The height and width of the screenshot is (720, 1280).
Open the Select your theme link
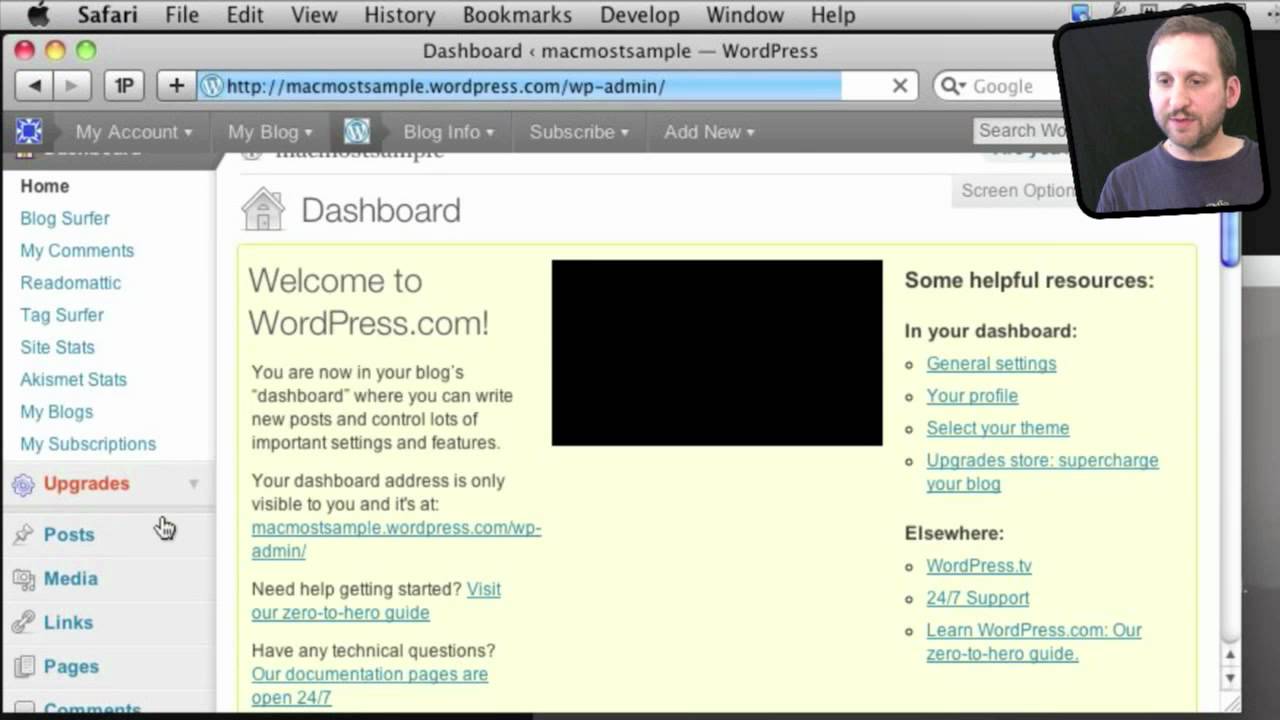coord(998,427)
